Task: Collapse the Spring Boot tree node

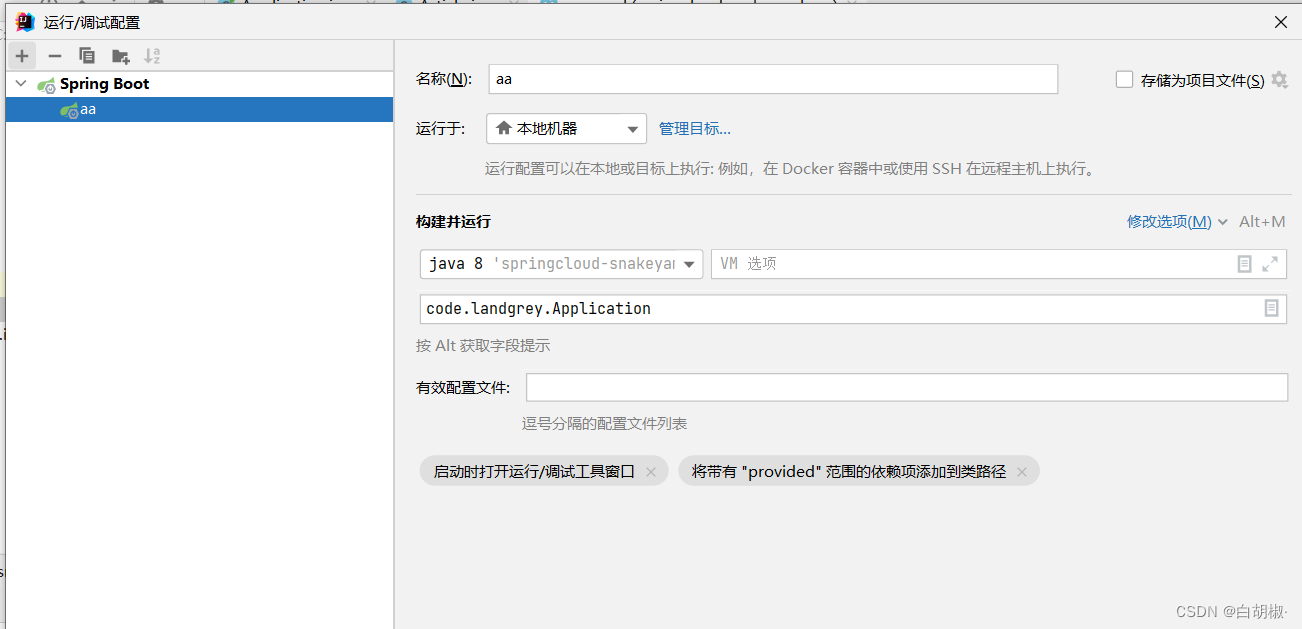Action: point(20,83)
